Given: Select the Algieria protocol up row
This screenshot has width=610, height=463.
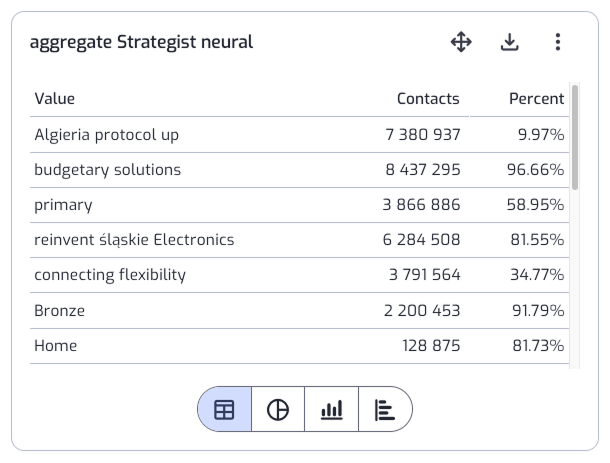Looking at the screenshot, I should [299, 135].
